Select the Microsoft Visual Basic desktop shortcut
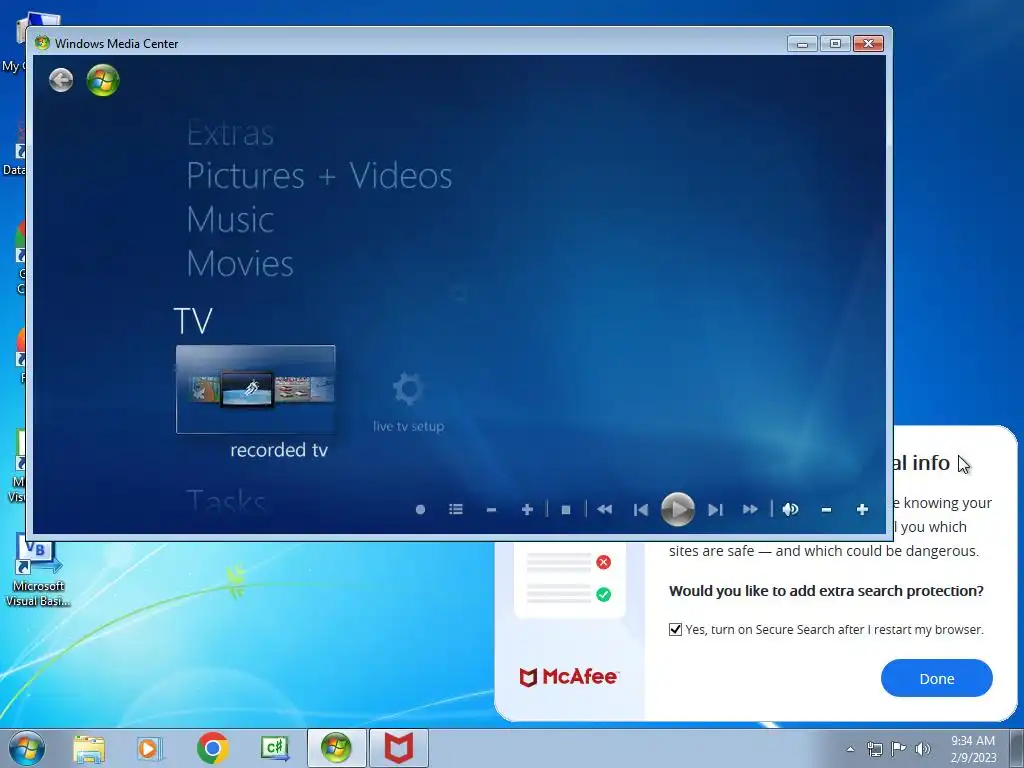 coord(38,570)
